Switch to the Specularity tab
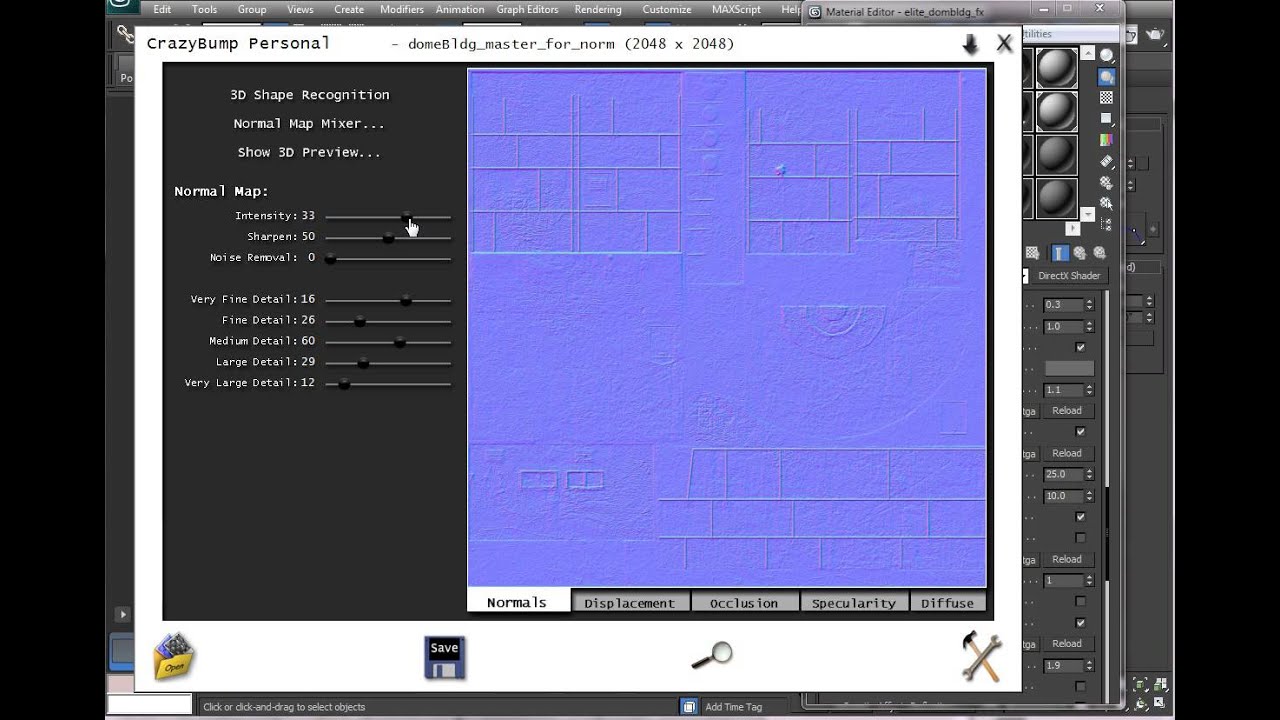Viewport: 1280px width, 720px height. [x=854, y=602]
